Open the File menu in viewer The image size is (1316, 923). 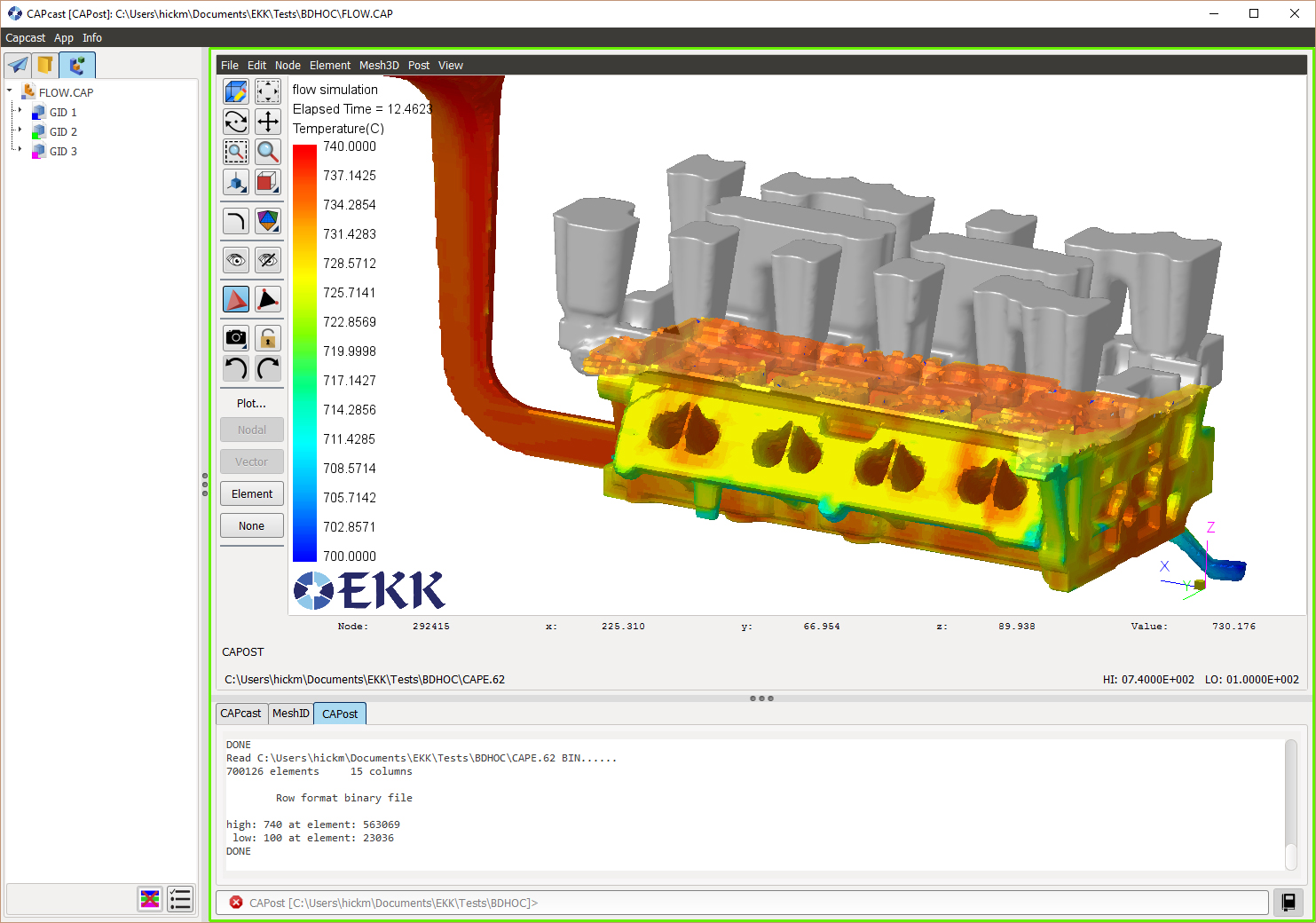230,66
